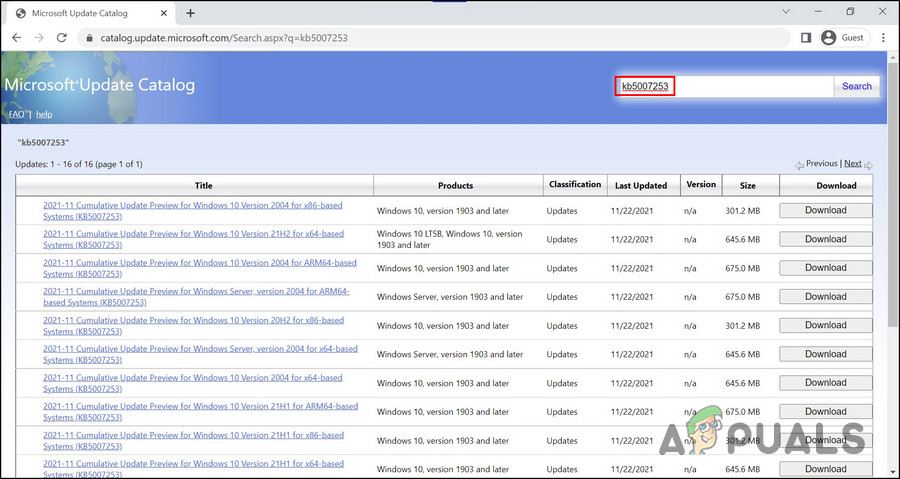Download the Version 21H2 x64 update
Screen dimensions: 900x479
(x=825, y=239)
